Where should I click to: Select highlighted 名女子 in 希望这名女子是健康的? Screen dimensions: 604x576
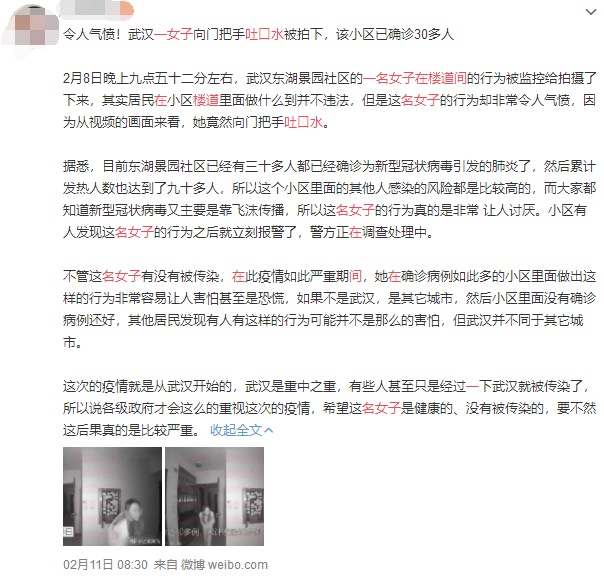pos(381,408)
